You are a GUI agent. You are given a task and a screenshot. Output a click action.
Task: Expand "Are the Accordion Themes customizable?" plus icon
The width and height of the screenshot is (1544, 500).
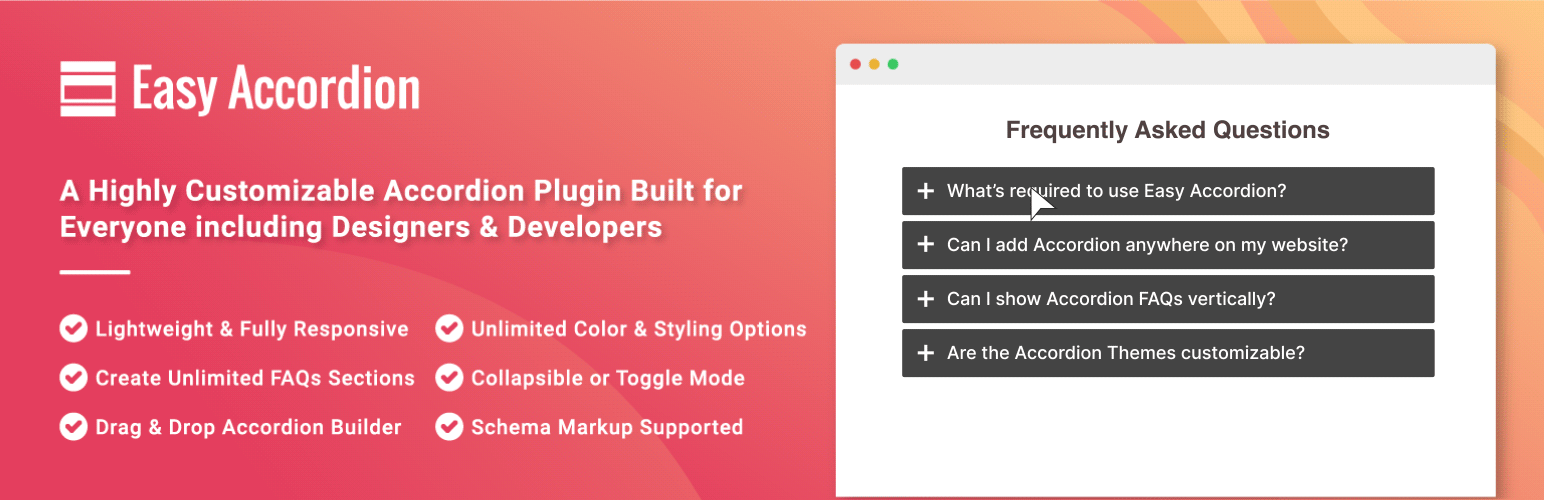926,353
